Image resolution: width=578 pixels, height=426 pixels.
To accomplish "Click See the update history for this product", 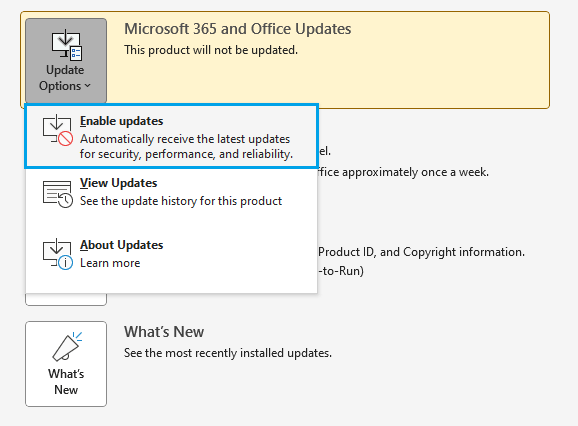I will (181, 201).
